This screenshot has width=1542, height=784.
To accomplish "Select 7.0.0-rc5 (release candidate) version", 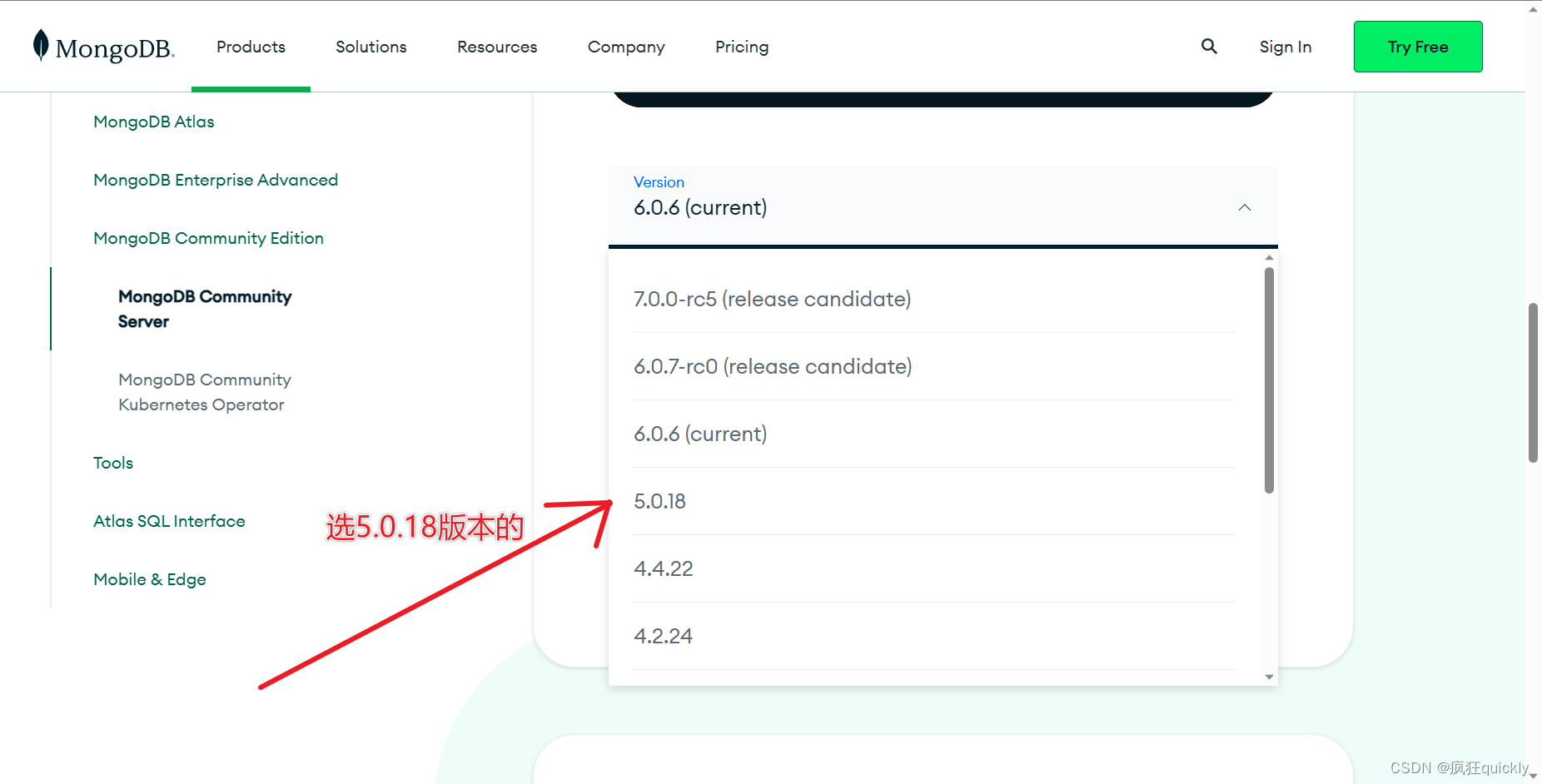I will click(x=934, y=299).
